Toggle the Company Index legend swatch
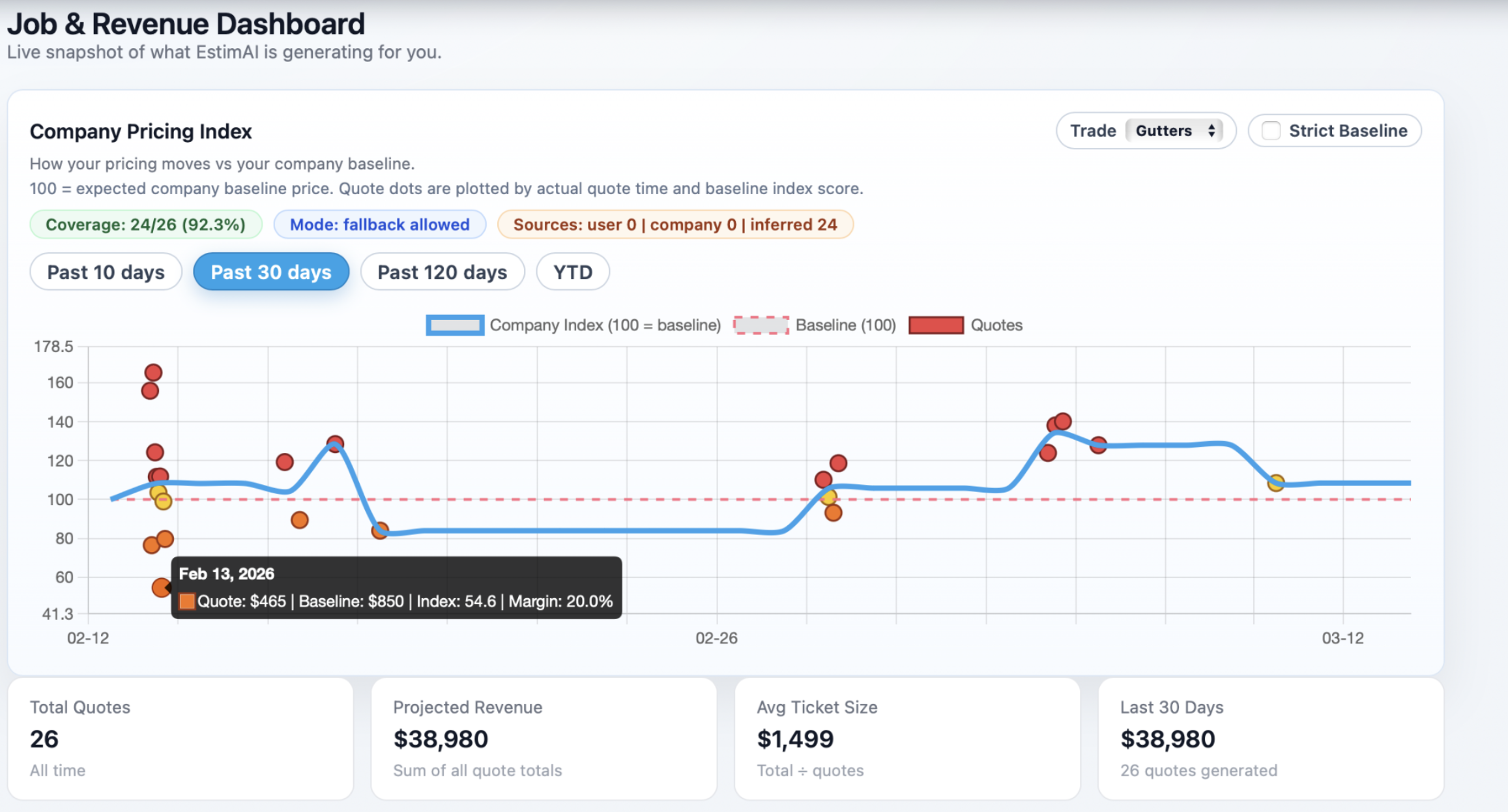 (454, 325)
